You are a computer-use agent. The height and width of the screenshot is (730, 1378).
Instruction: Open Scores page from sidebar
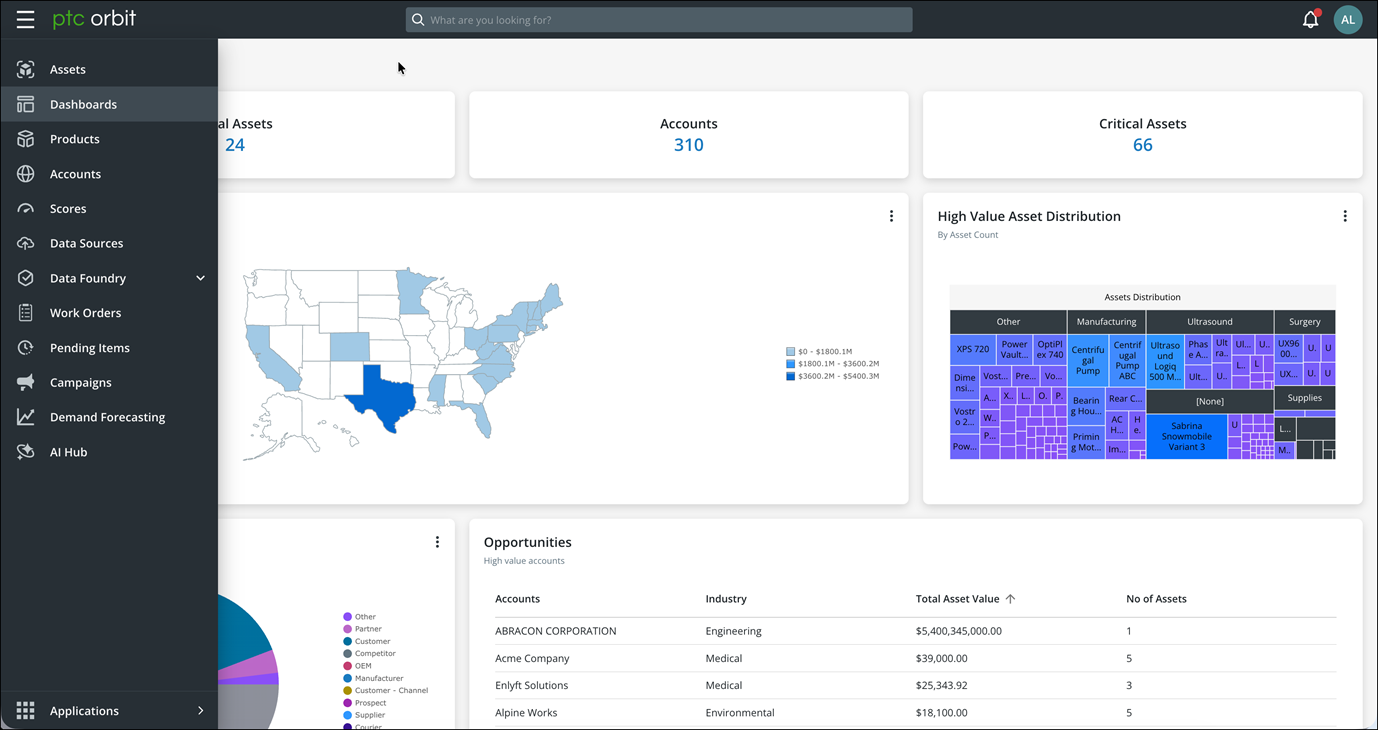pos(109,208)
